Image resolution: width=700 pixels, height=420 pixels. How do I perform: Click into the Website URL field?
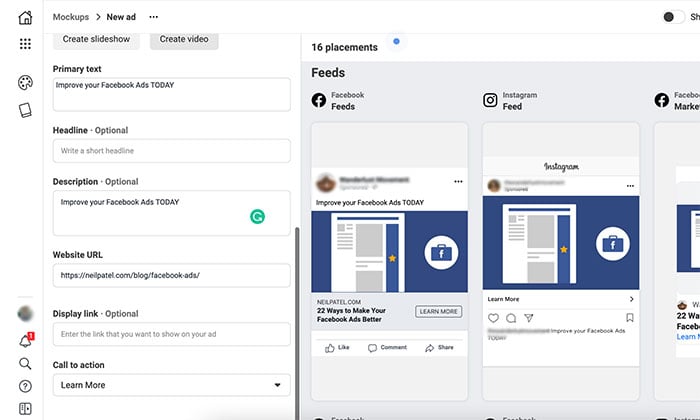coord(171,275)
